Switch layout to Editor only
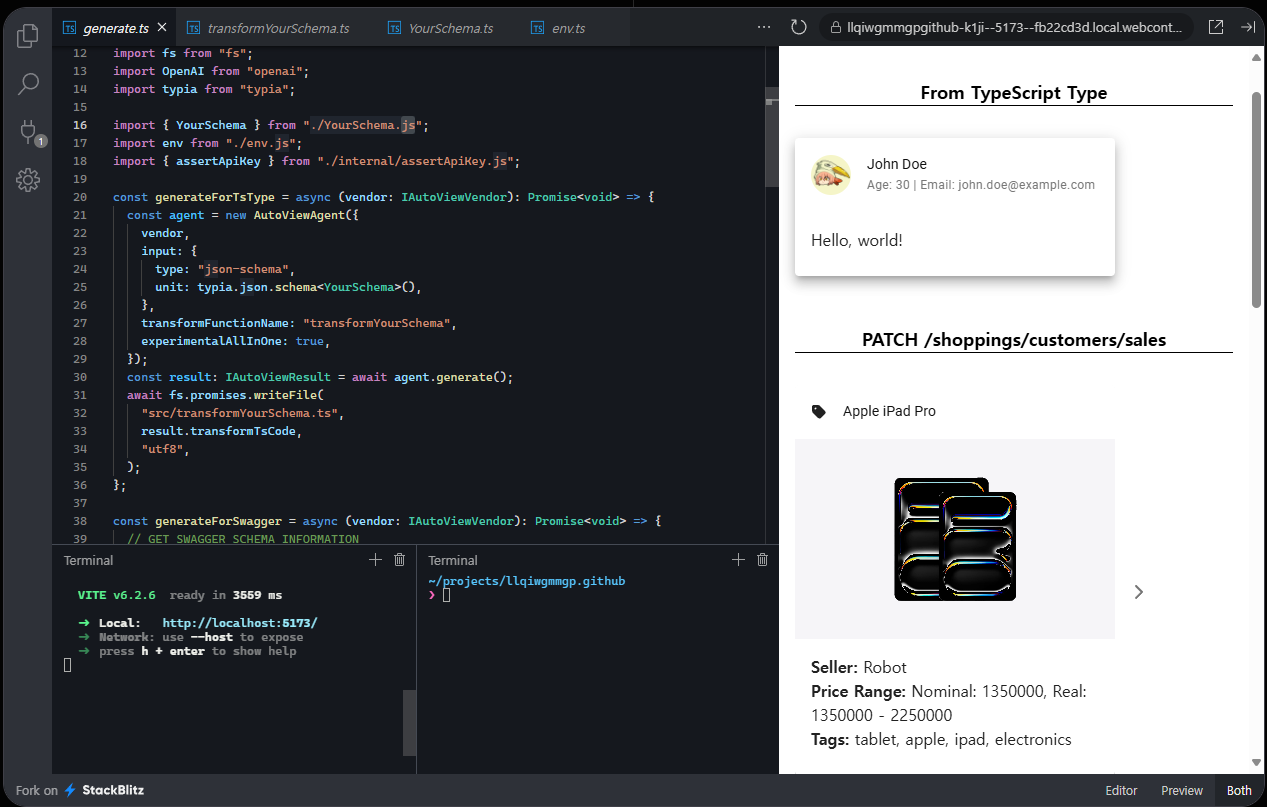This screenshot has width=1267, height=807. (1121, 790)
